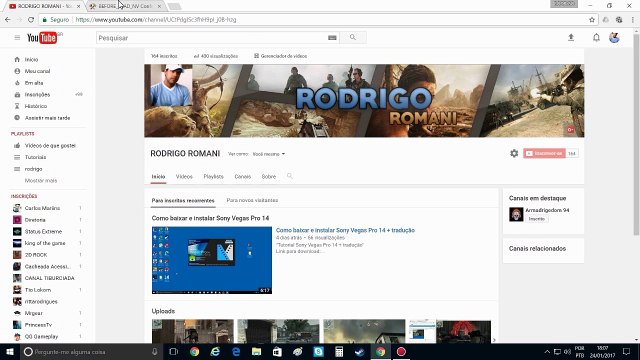The height and width of the screenshot is (360, 640).
Task: Open Tio Lokom subscription
Action: [x=38, y=290]
